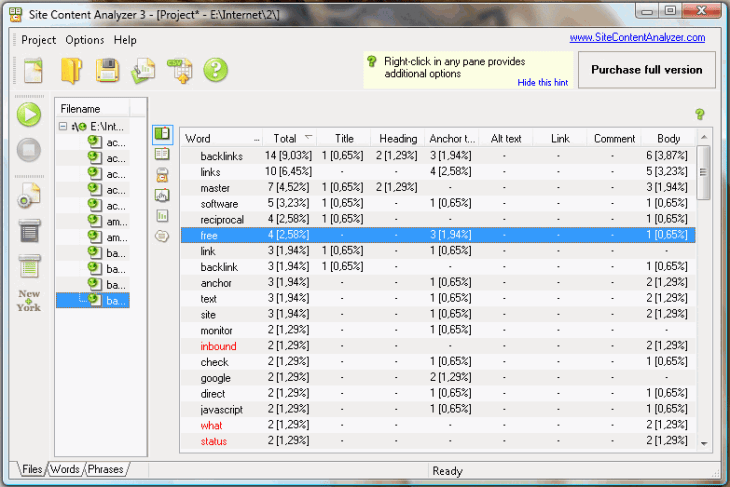Select the highlighted 'free' word row
Image resolution: width=730 pixels, height=487 pixels.
[438, 235]
